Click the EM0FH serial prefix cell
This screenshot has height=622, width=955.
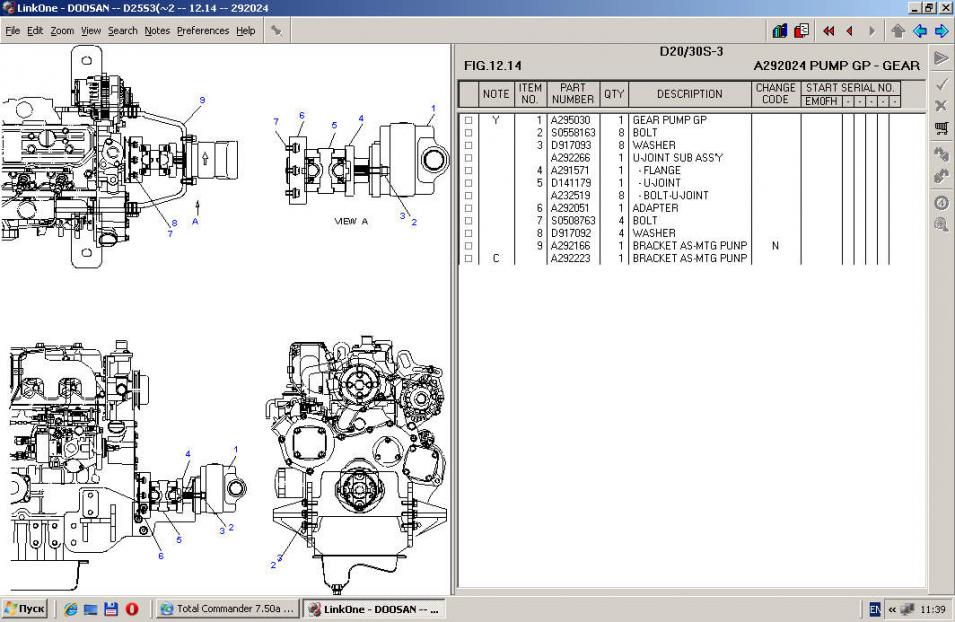pos(821,101)
